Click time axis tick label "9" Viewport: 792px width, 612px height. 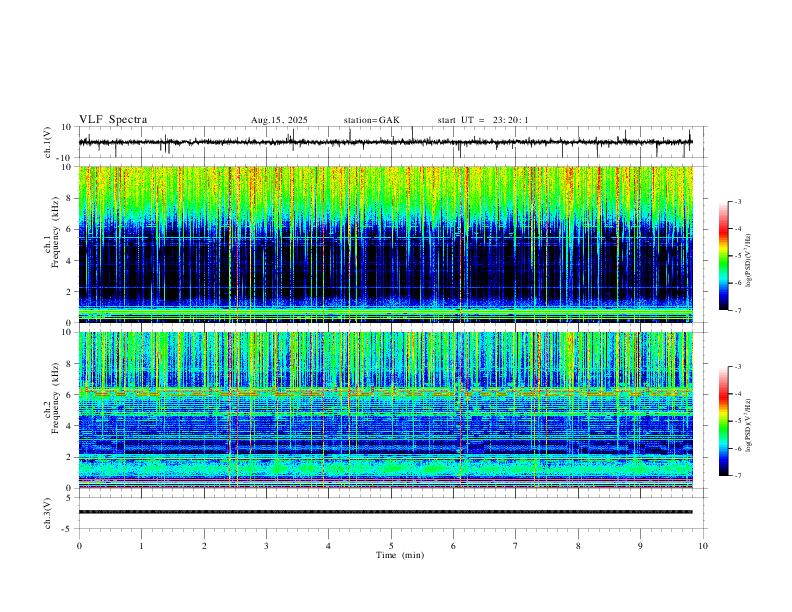pos(640,546)
